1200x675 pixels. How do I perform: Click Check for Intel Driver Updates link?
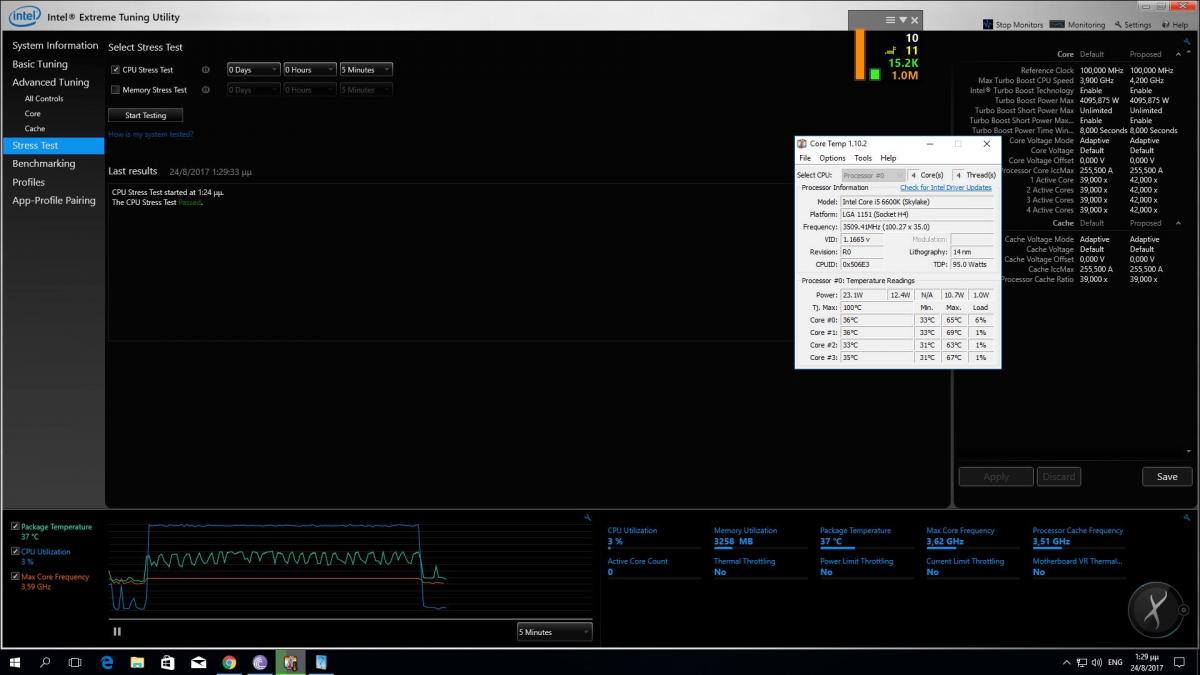click(946, 187)
